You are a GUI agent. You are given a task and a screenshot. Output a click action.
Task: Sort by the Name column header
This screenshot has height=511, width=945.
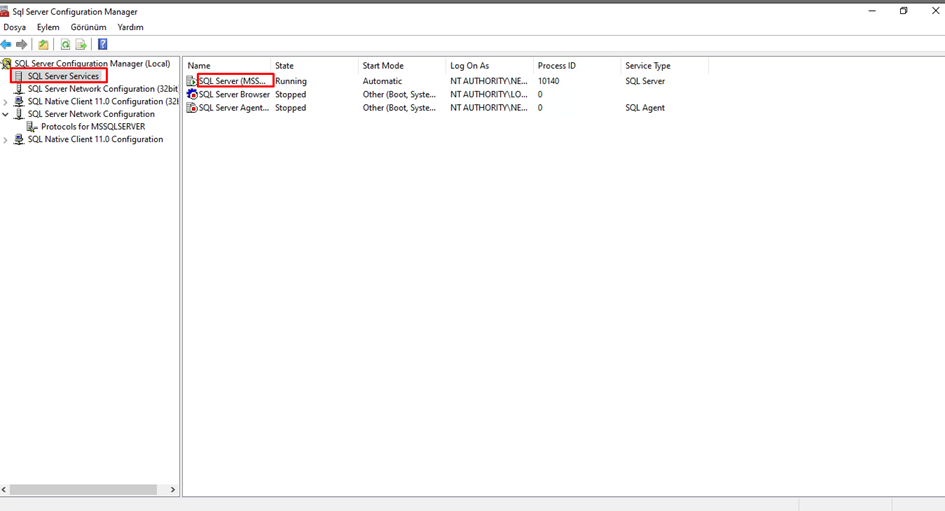227,66
